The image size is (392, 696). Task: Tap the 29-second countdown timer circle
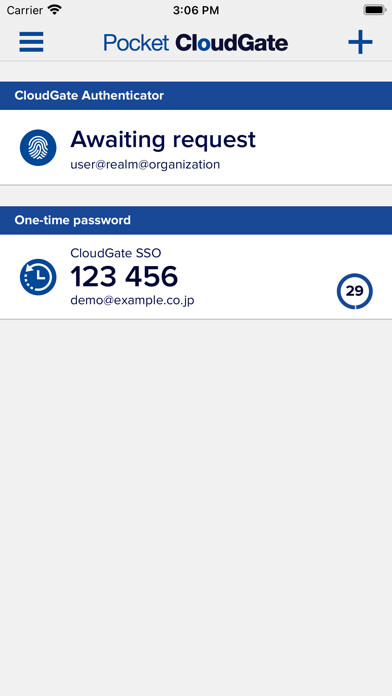(x=354, y=291)
